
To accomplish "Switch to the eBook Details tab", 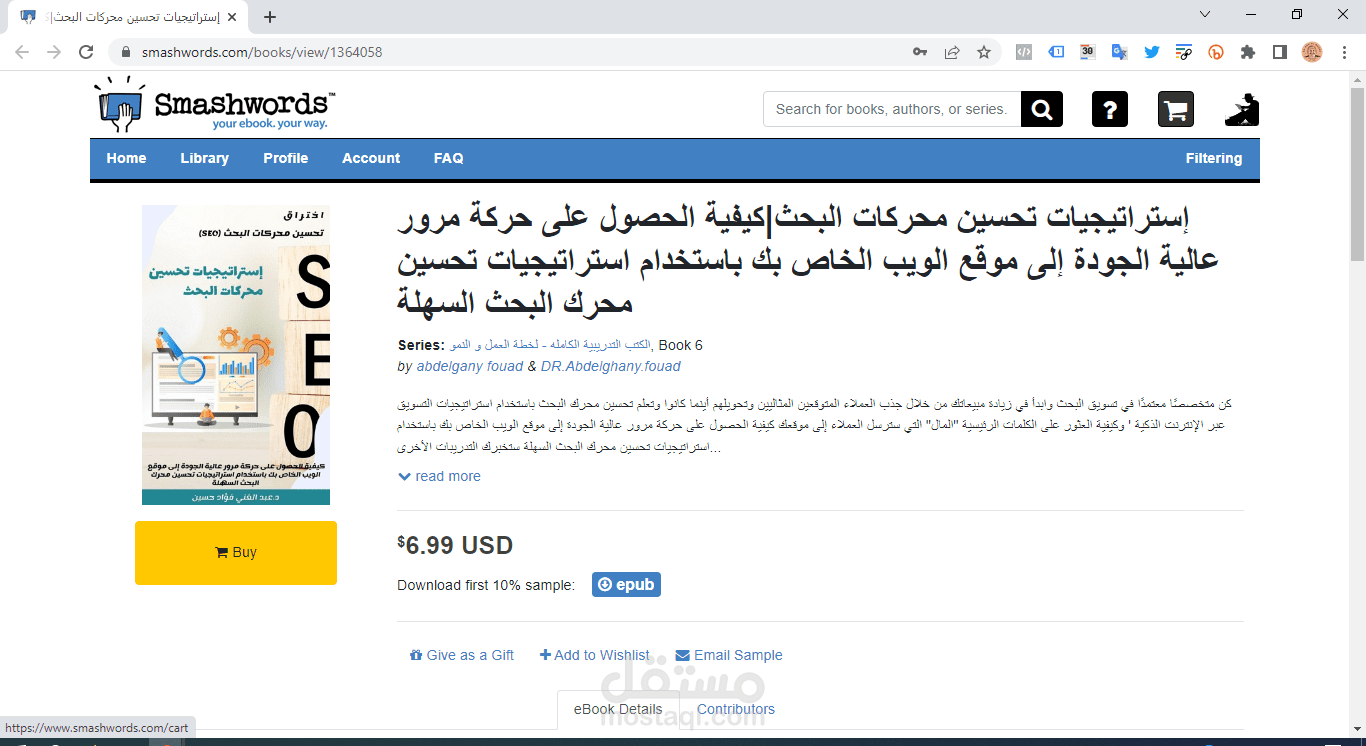I will (x=618, y=709).
